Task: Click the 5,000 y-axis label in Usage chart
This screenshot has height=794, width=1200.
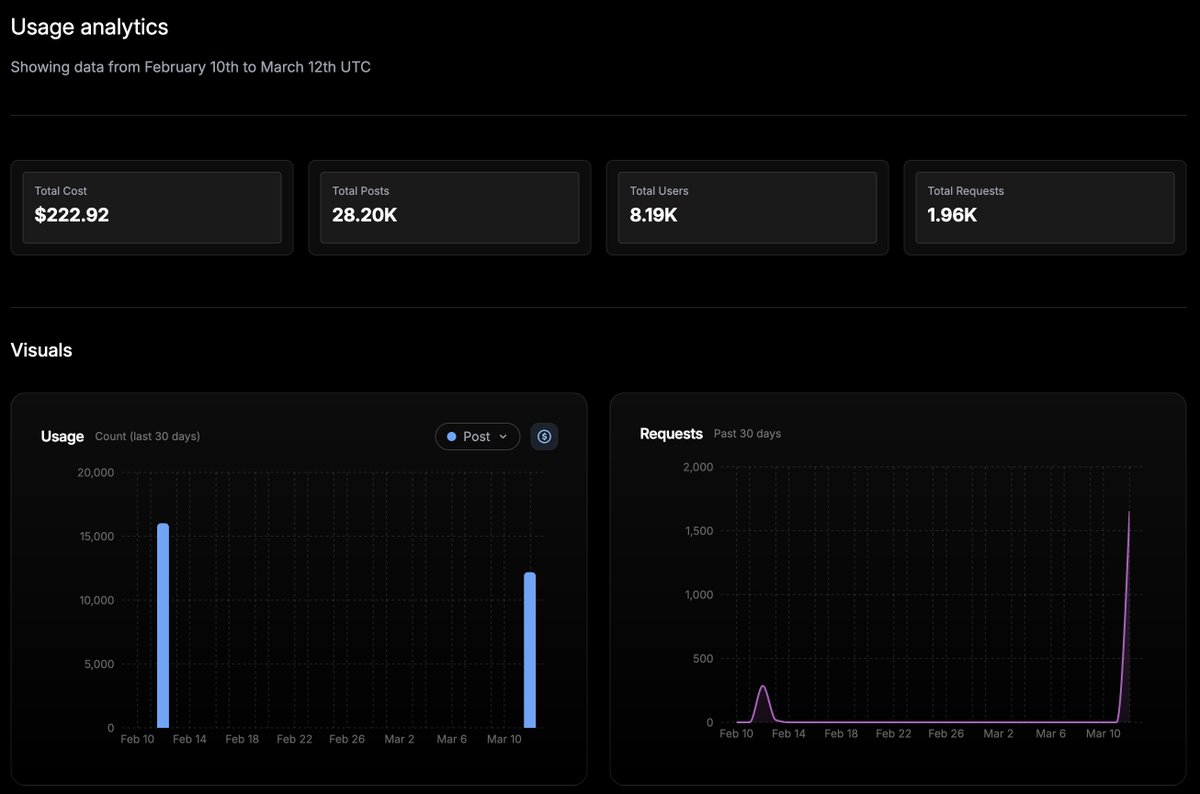Action: [99, 664]
